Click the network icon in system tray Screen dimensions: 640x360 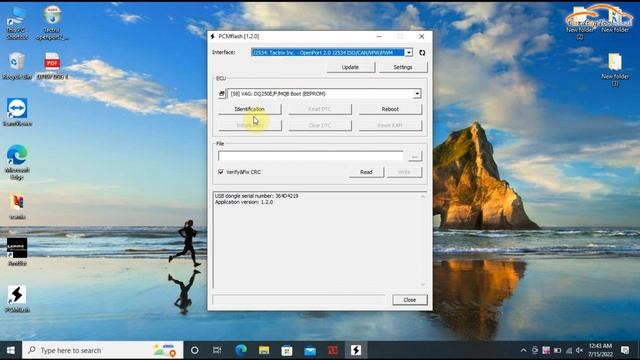[569, 350]
